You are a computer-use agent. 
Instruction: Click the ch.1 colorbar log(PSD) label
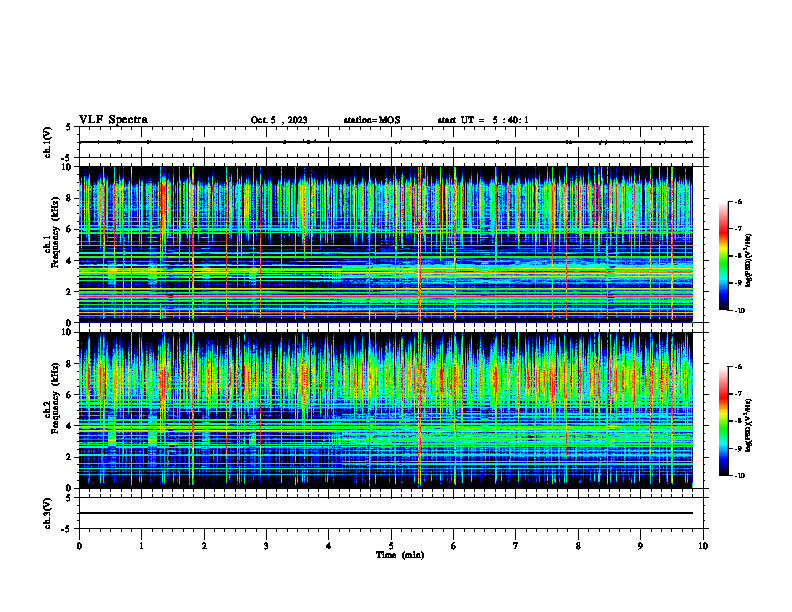point(749,261)
